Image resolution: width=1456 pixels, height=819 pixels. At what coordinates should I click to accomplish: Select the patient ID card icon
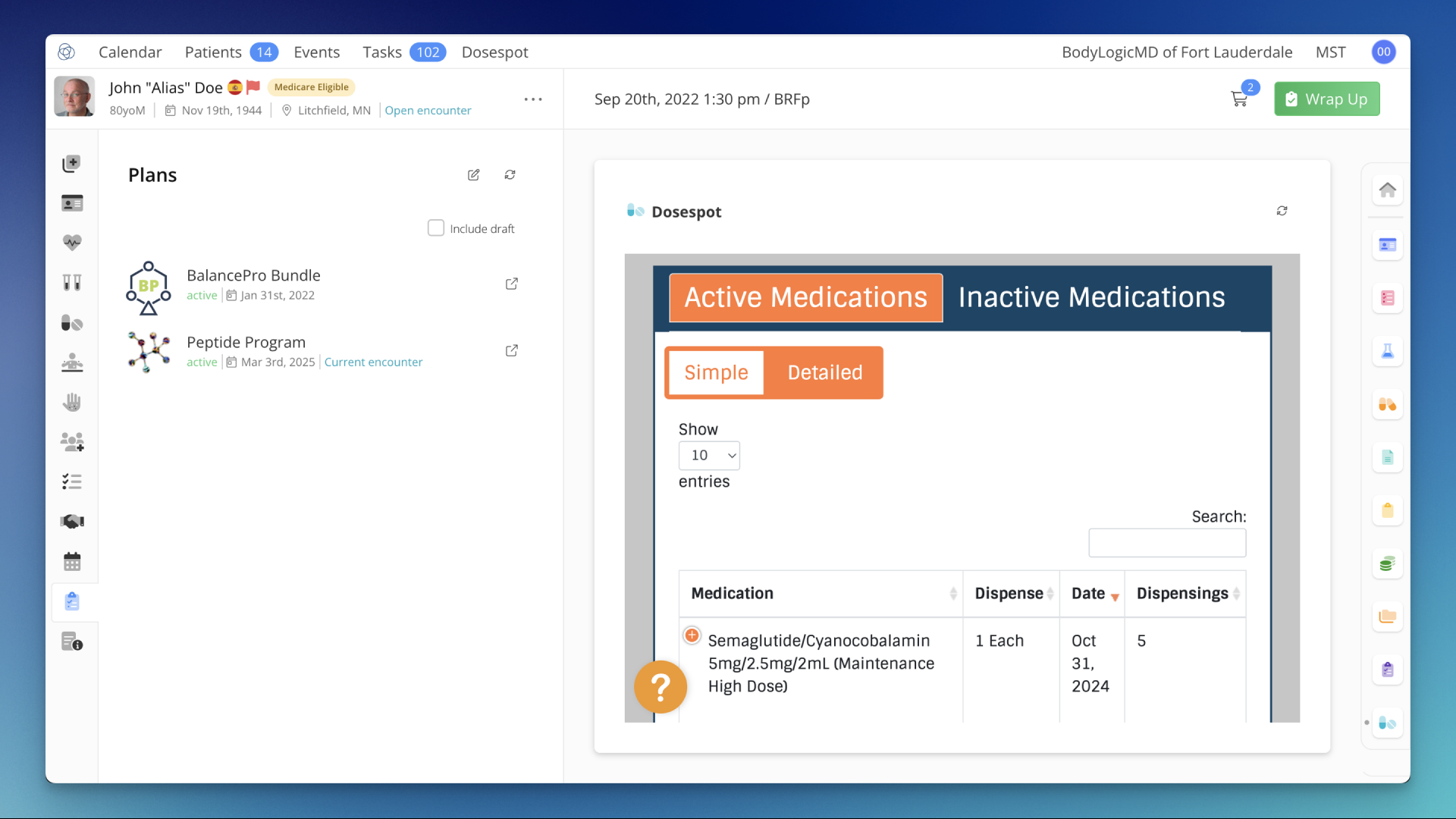click(72, 202)
